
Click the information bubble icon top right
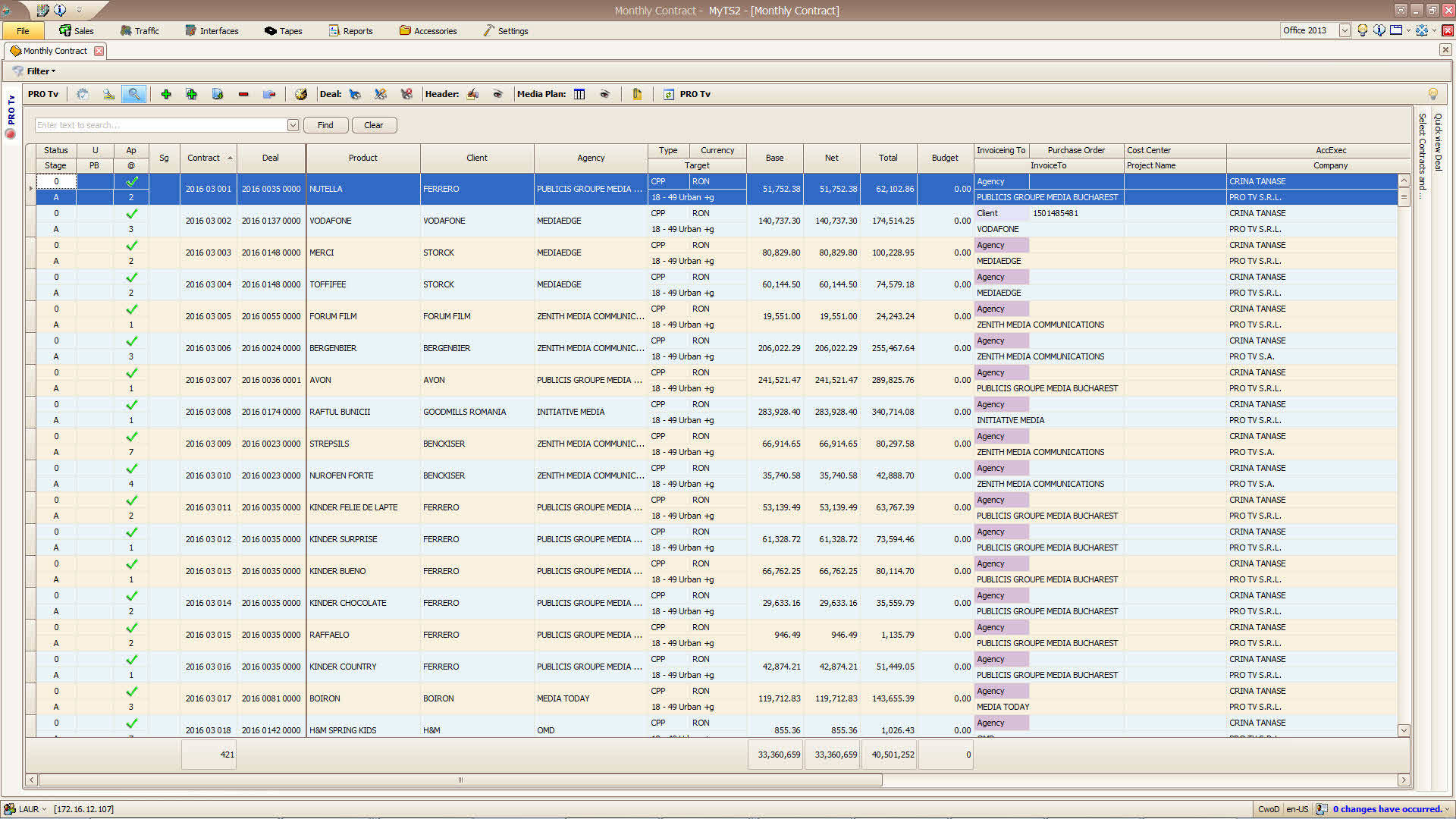1379,30
